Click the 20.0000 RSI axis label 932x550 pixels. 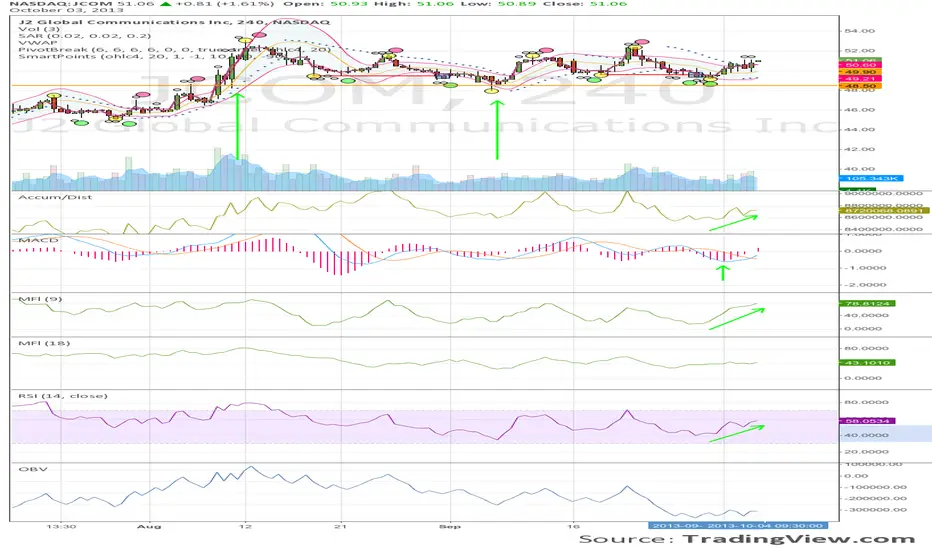867,452
